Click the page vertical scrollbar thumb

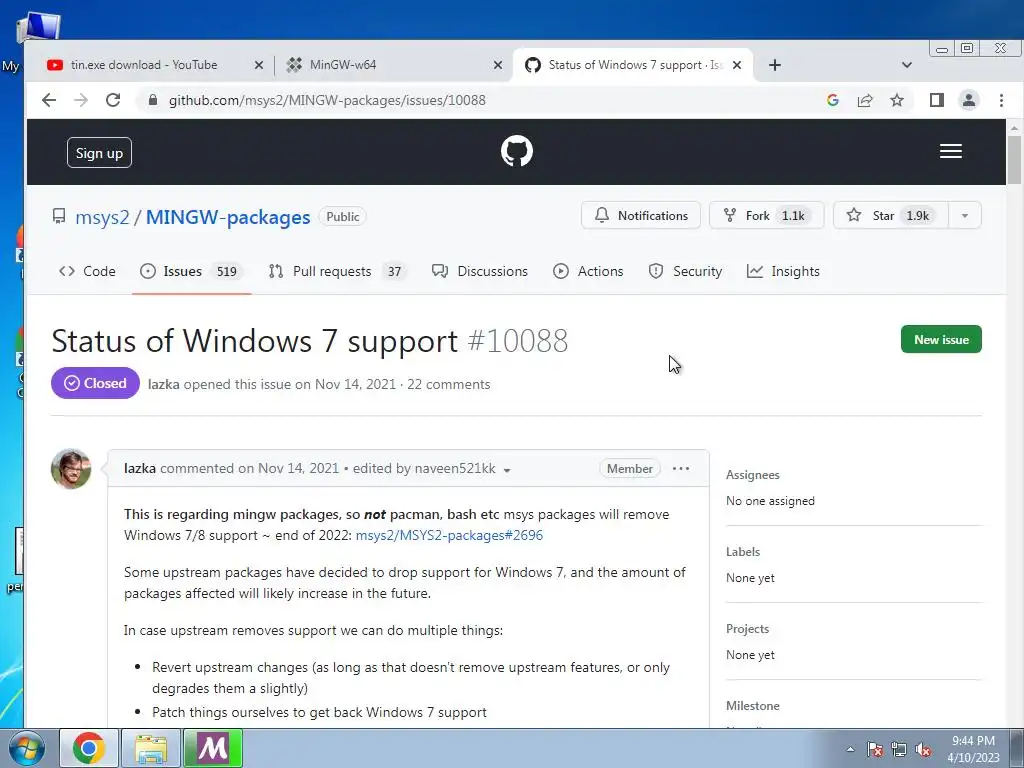[1014, 159]
